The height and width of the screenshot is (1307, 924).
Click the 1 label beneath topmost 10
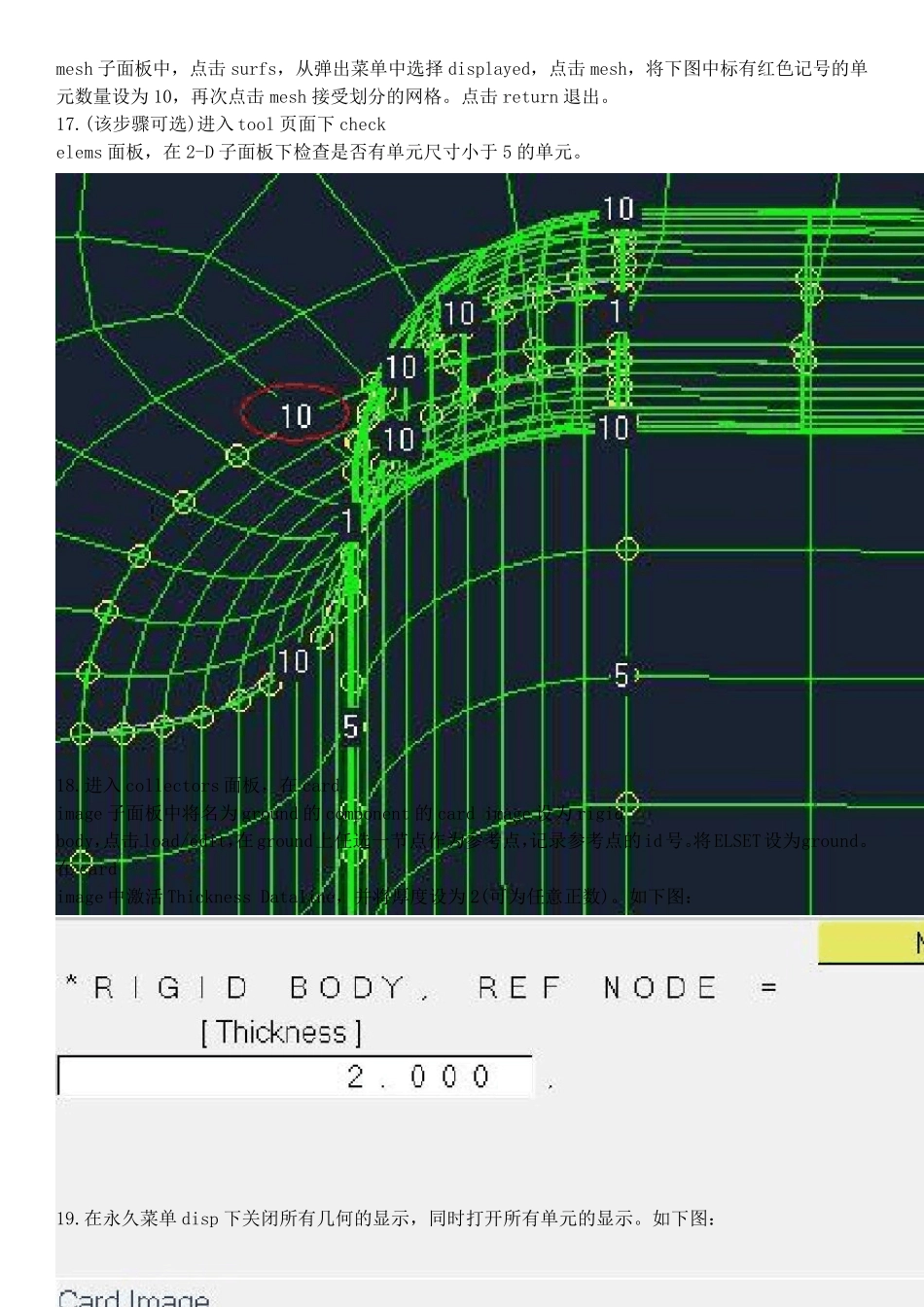[x=616, y=311]
